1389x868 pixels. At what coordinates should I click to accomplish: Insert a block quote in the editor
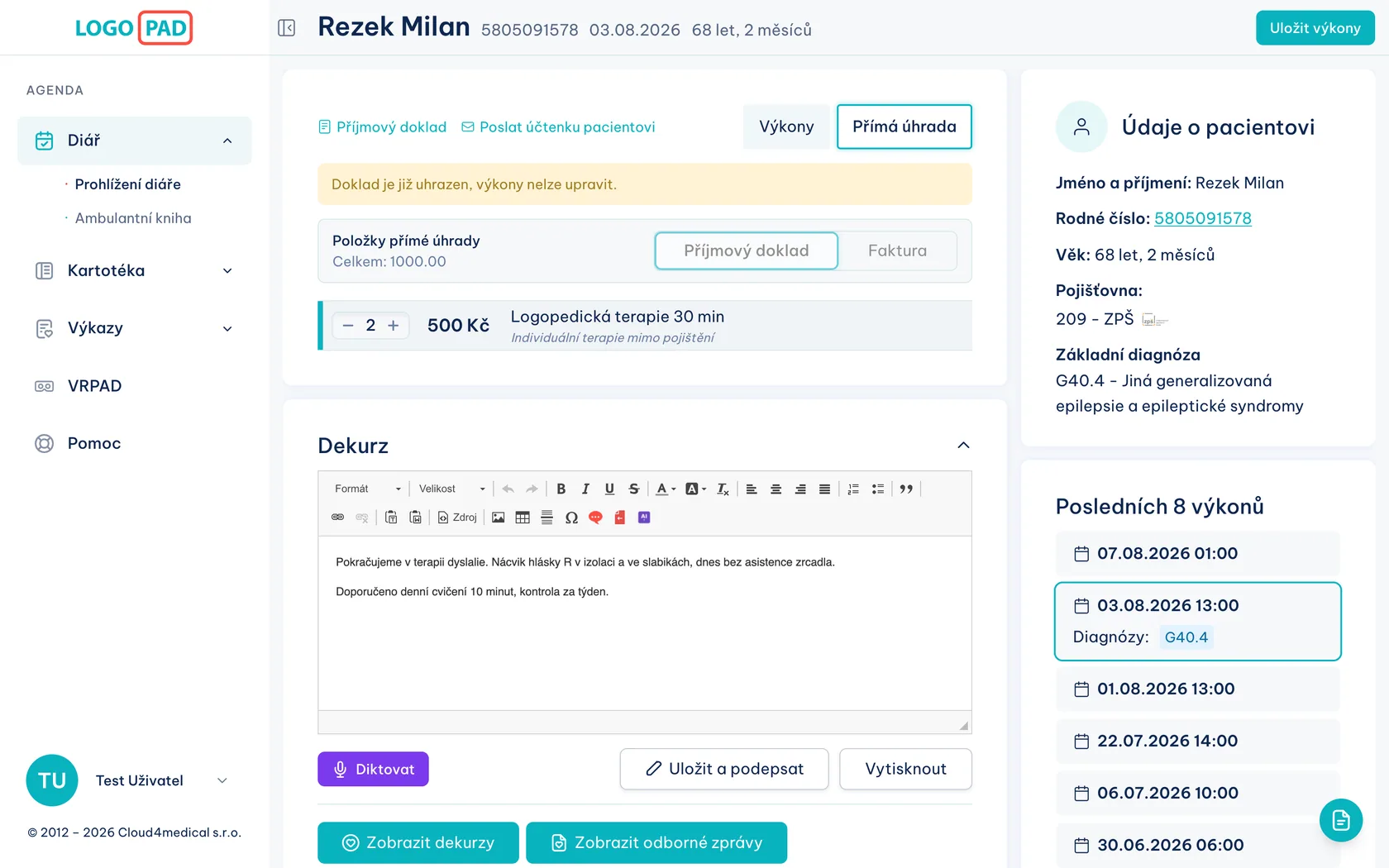[x=906, y=489]
